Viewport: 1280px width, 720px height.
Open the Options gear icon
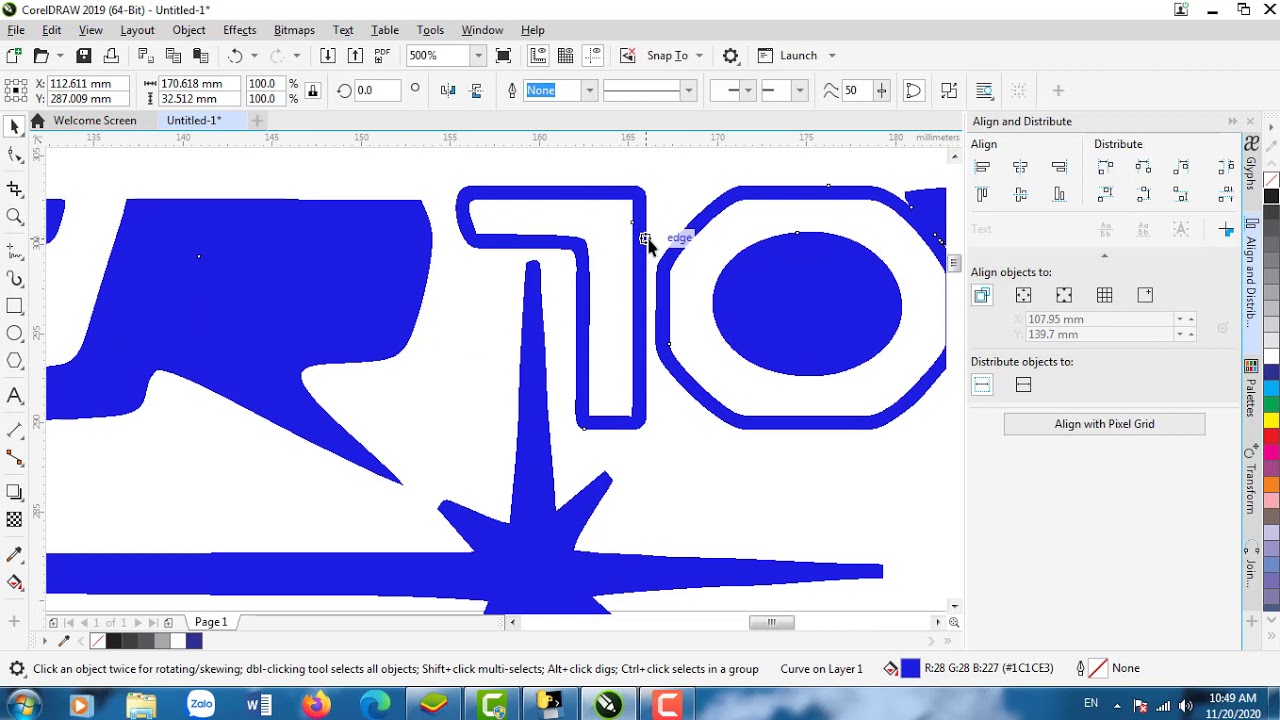730,56
